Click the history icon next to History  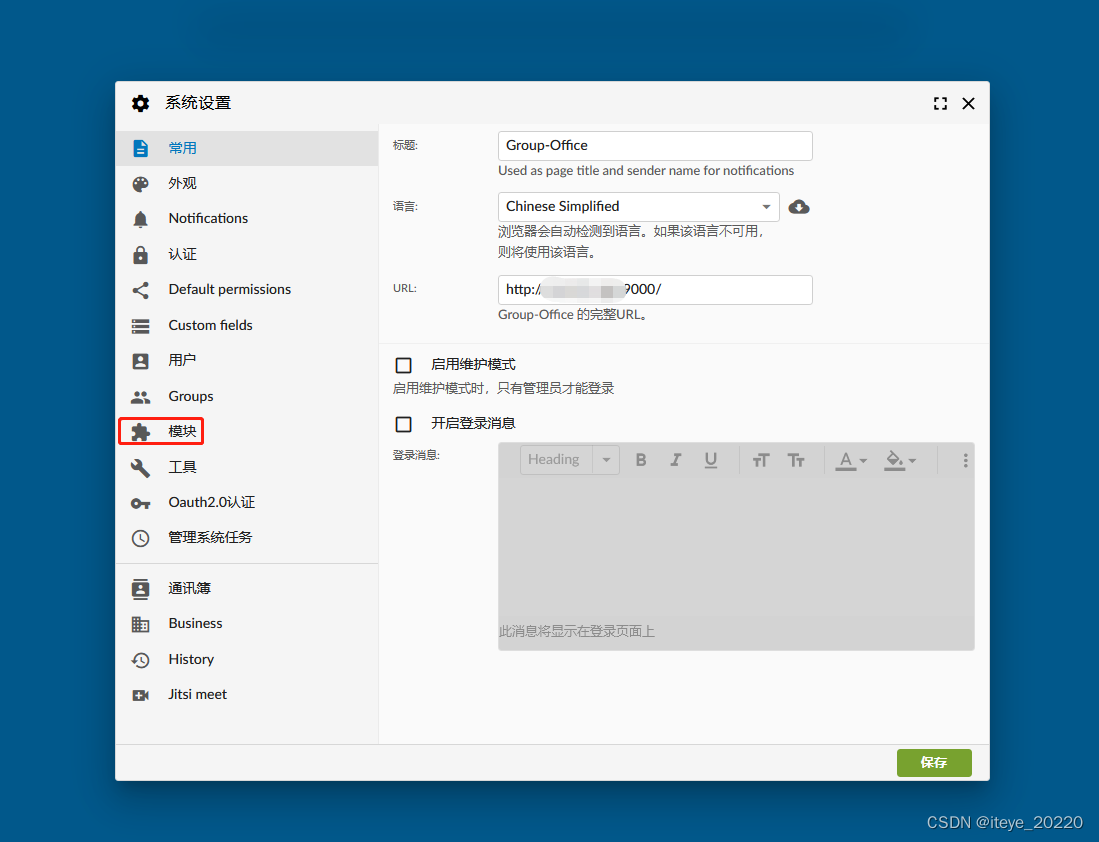140,660
